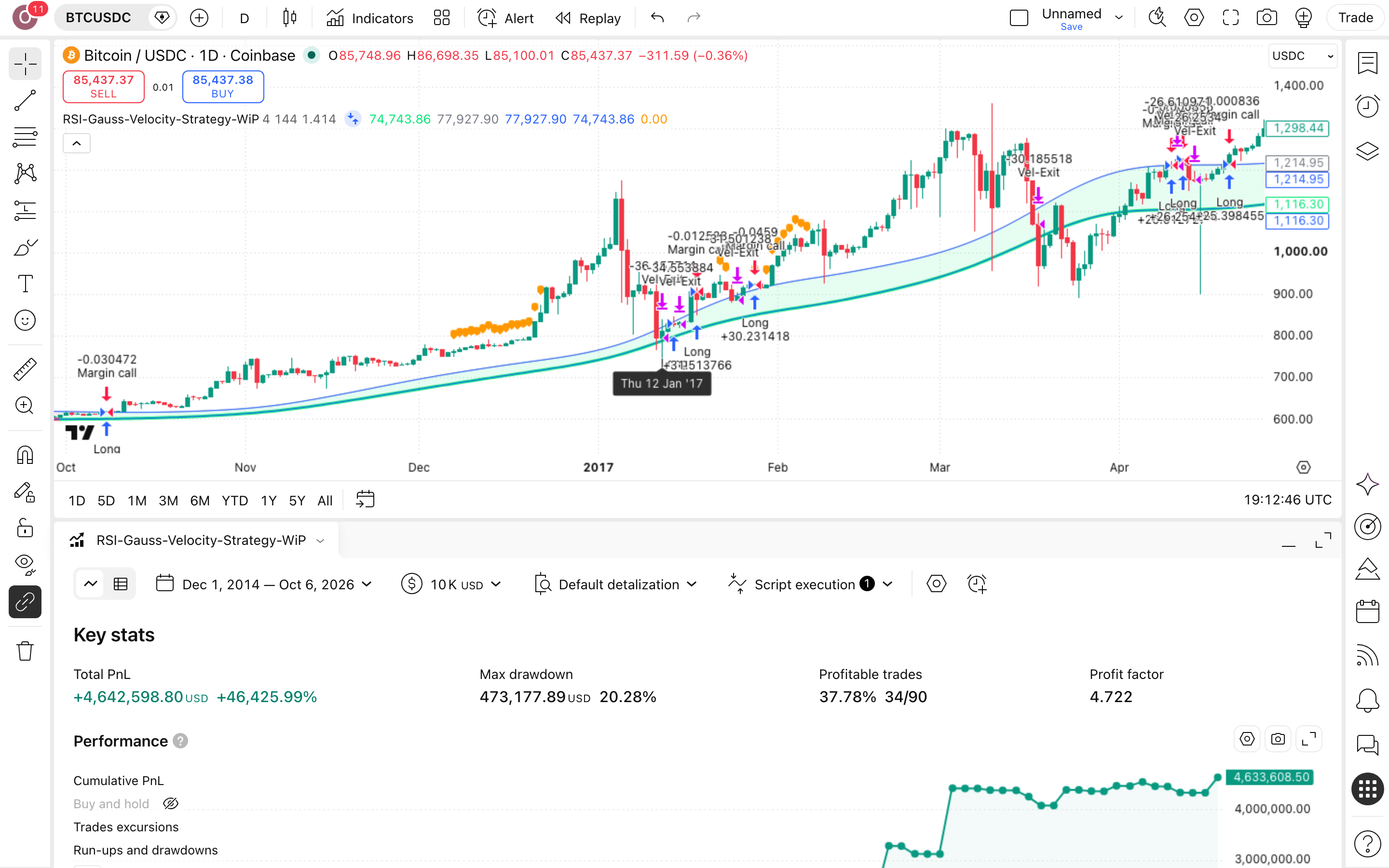Set the chart range to YTD

coord(235,501)
